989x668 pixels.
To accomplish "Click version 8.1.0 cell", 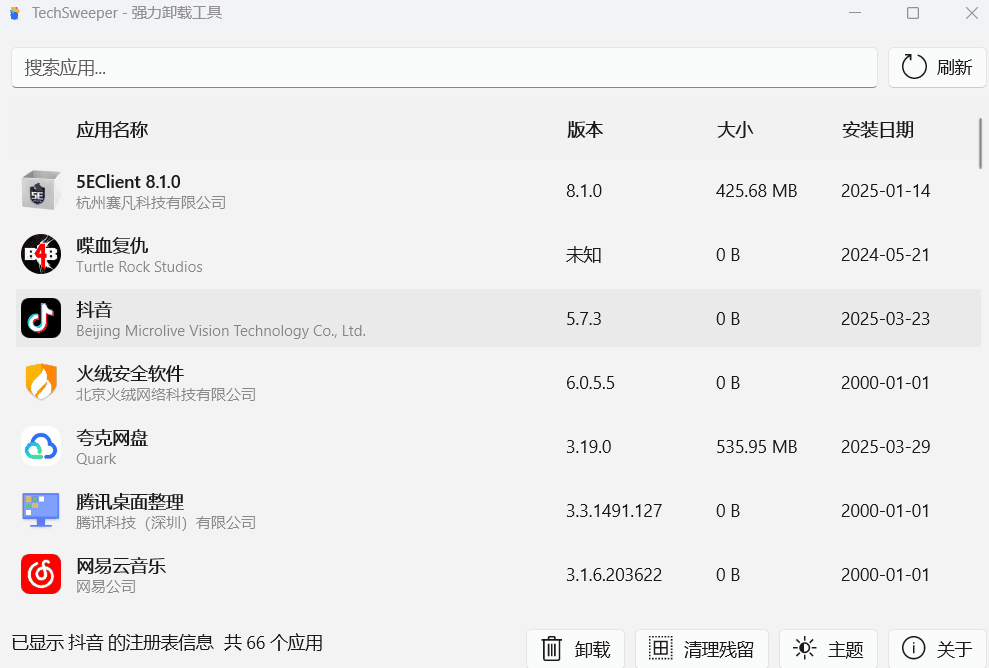I will 584,190.
